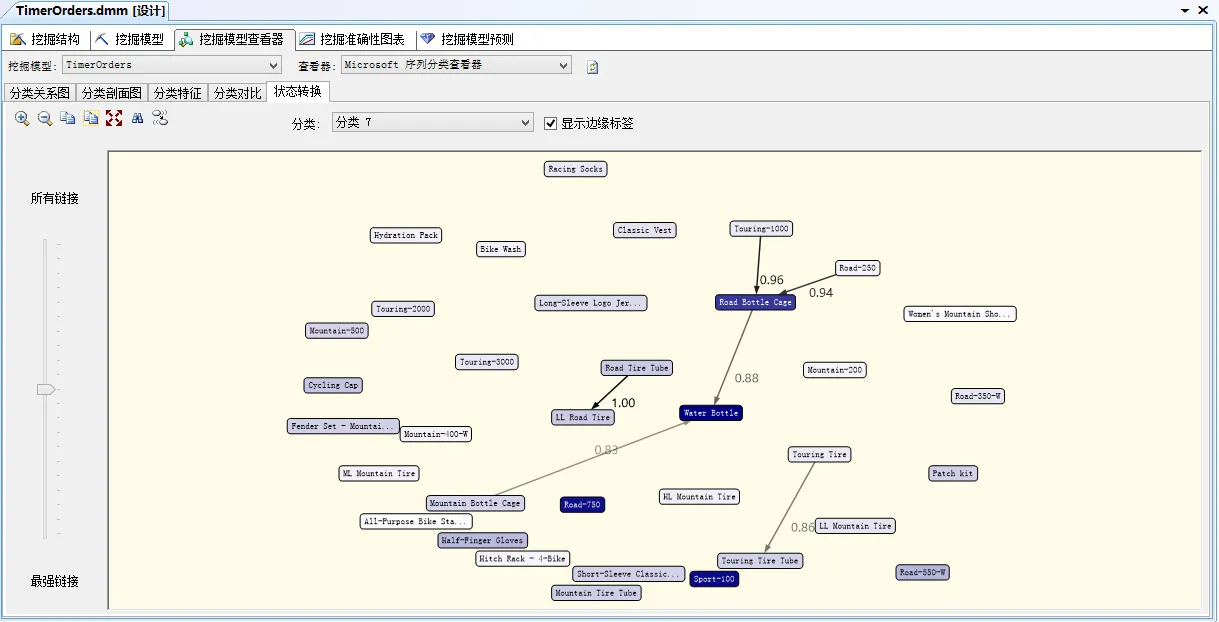Select the 分类特征 tab

(x=177, y=93)
